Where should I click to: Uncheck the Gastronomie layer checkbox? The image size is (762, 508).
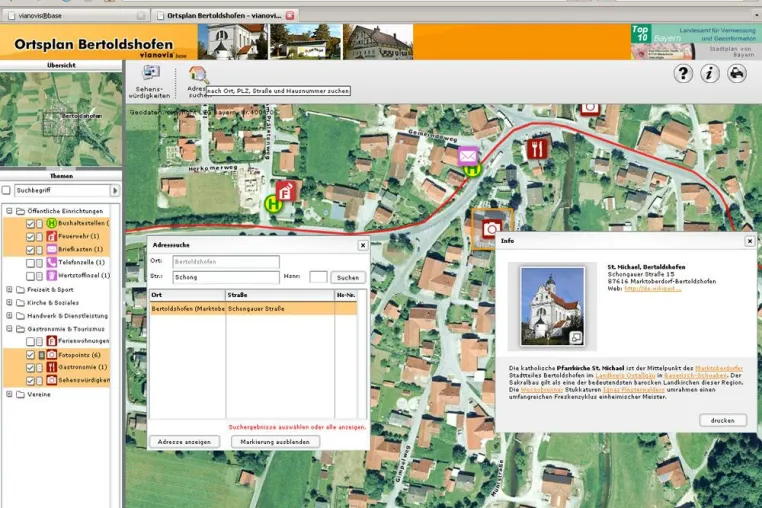(30, 368)
